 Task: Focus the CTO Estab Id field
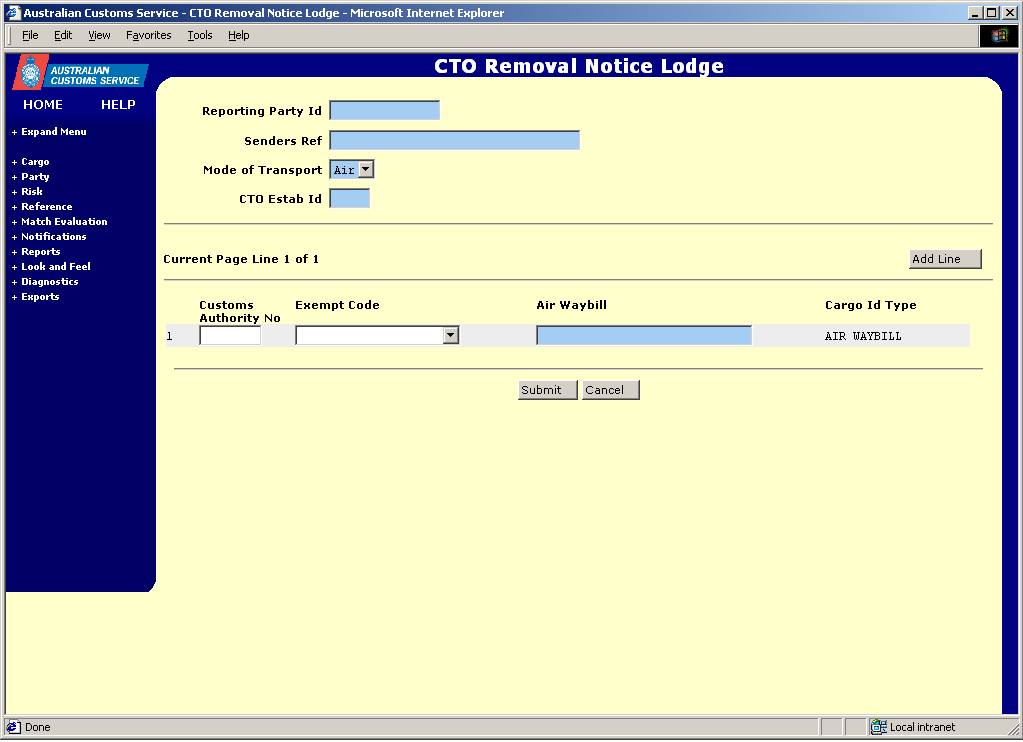pyautogui.click(x=350, y=198)
